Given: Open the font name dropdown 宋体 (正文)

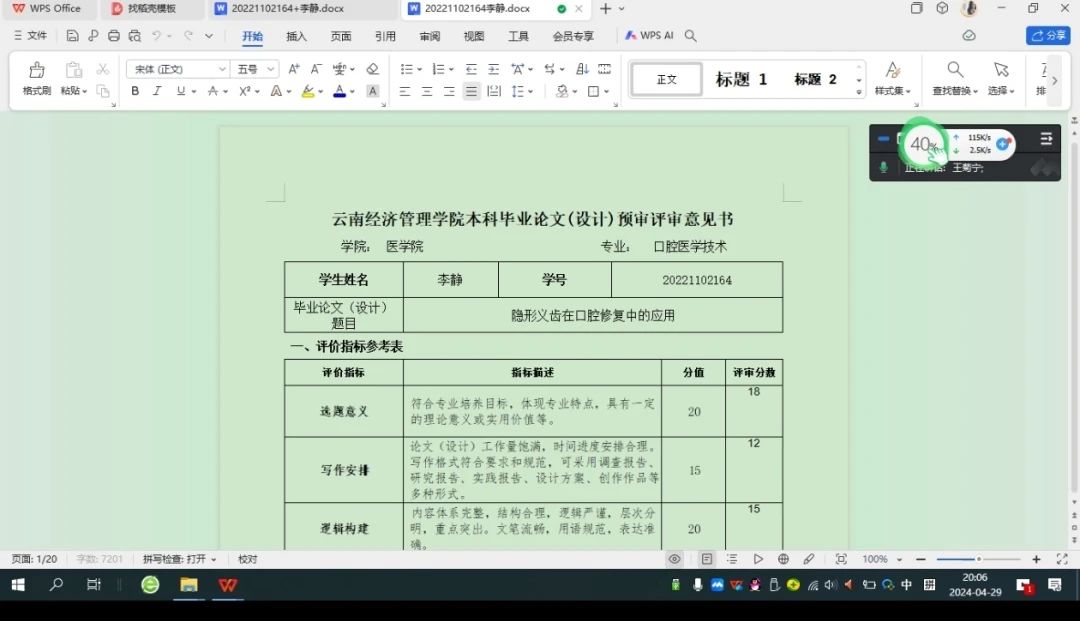Looking at the screenshot, I should click(177, 69).
